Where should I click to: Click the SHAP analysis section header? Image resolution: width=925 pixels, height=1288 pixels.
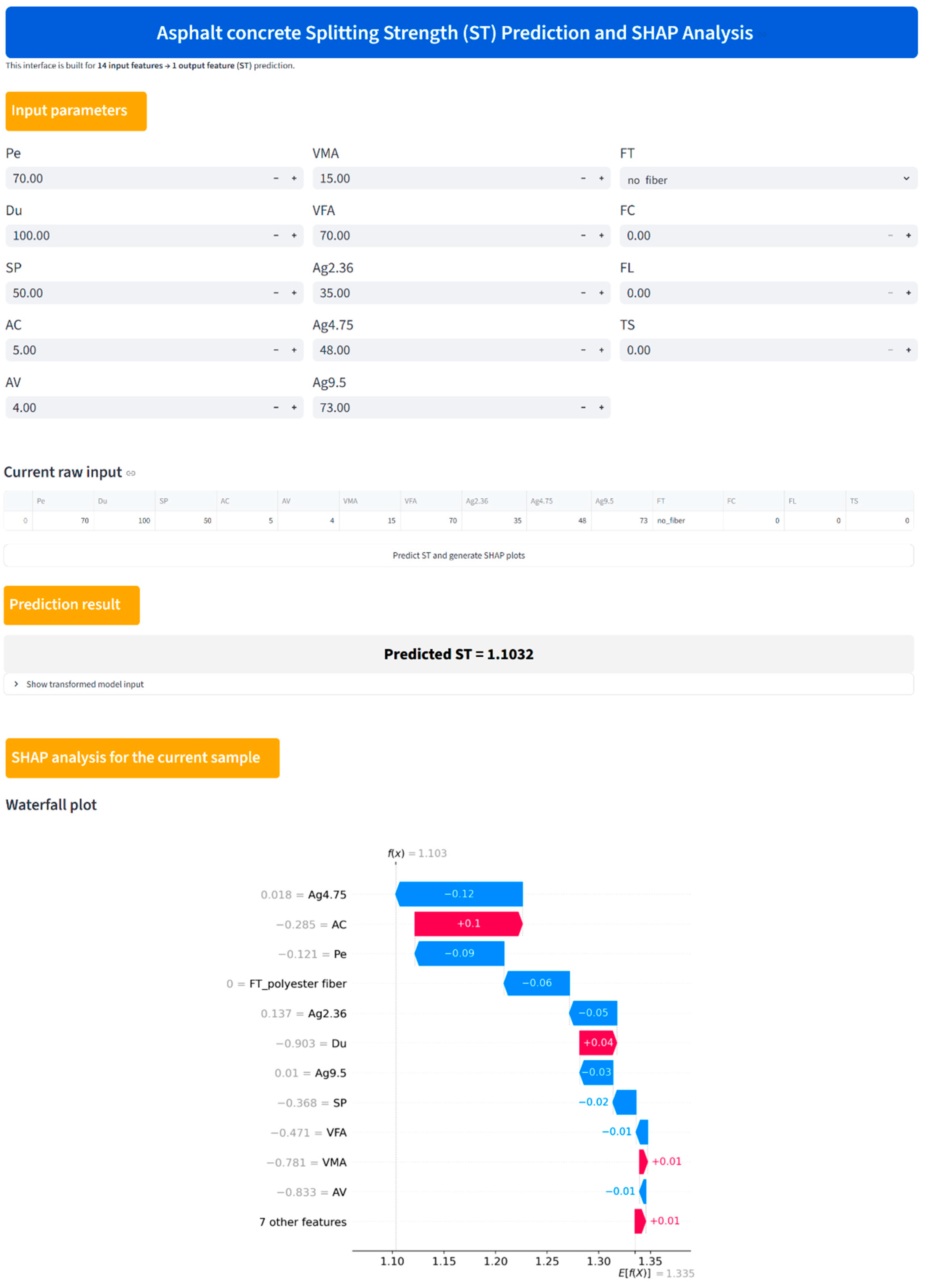(x=142, y=758)
